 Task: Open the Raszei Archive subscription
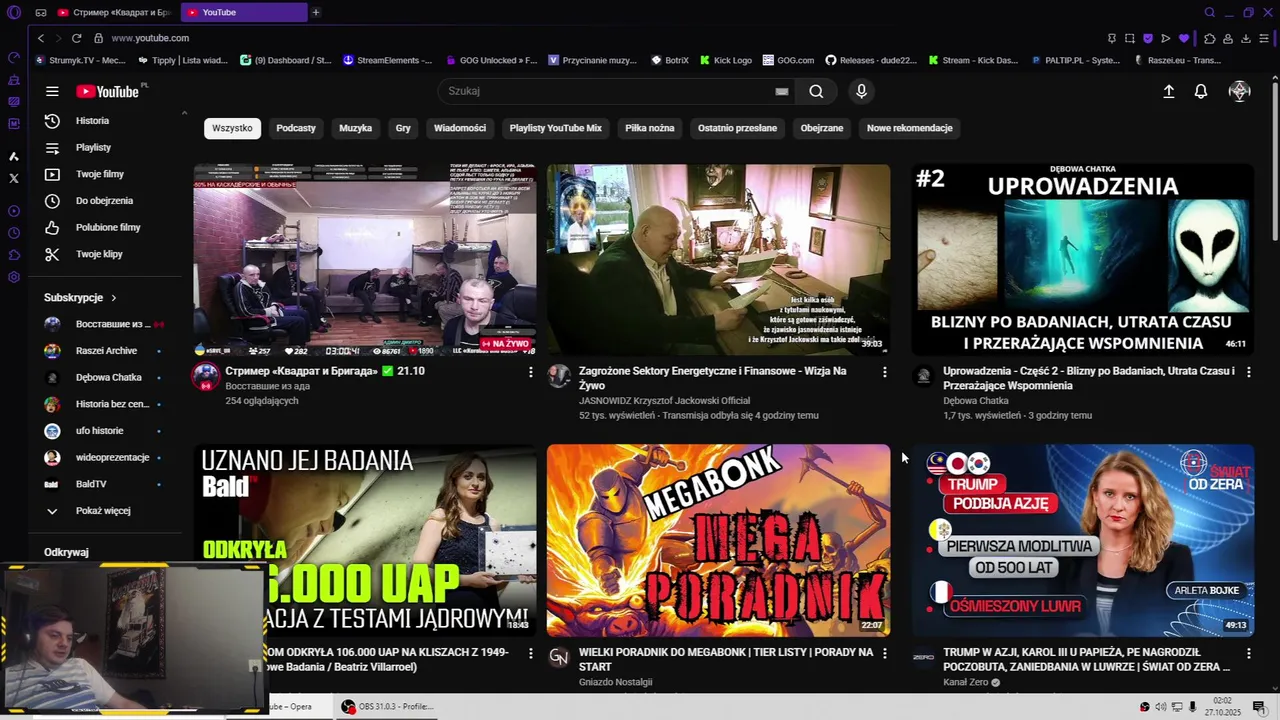coord(105,351)
